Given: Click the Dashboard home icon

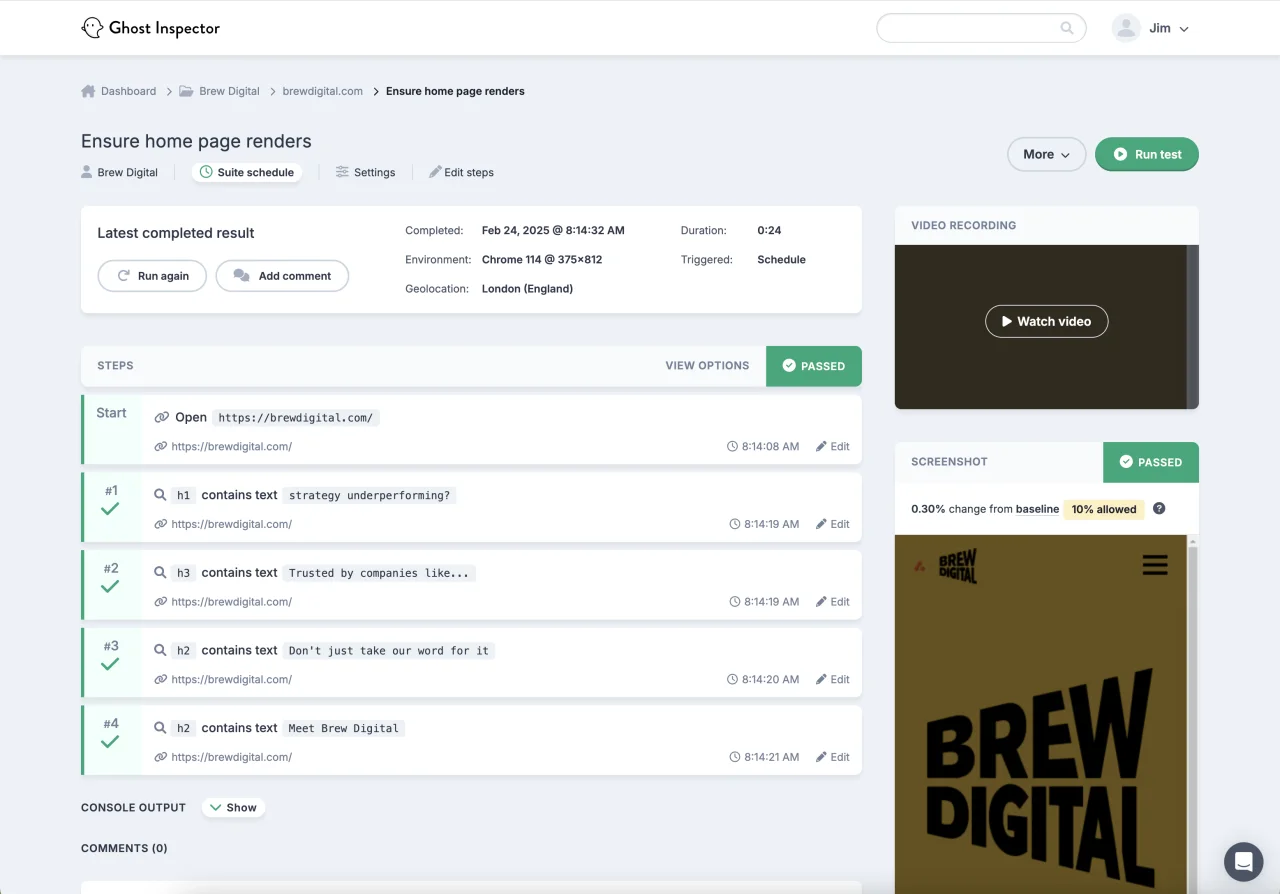Looking at the screenshot, I should (x=88, y=91).
